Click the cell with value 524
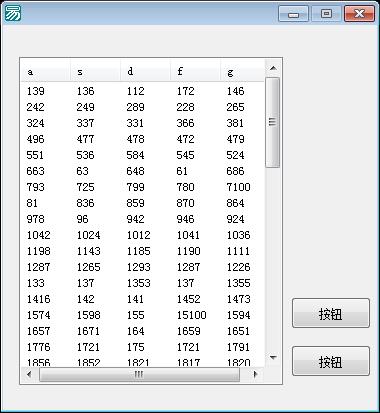Image resolution: width=380 pixels, height=413 pixels. pos(235,155)
